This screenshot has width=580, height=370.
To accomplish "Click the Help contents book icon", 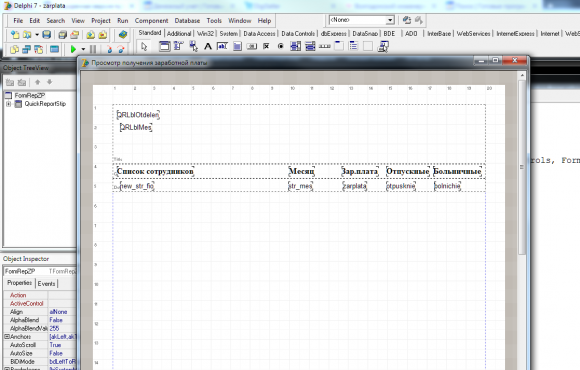I will point(123,35).
